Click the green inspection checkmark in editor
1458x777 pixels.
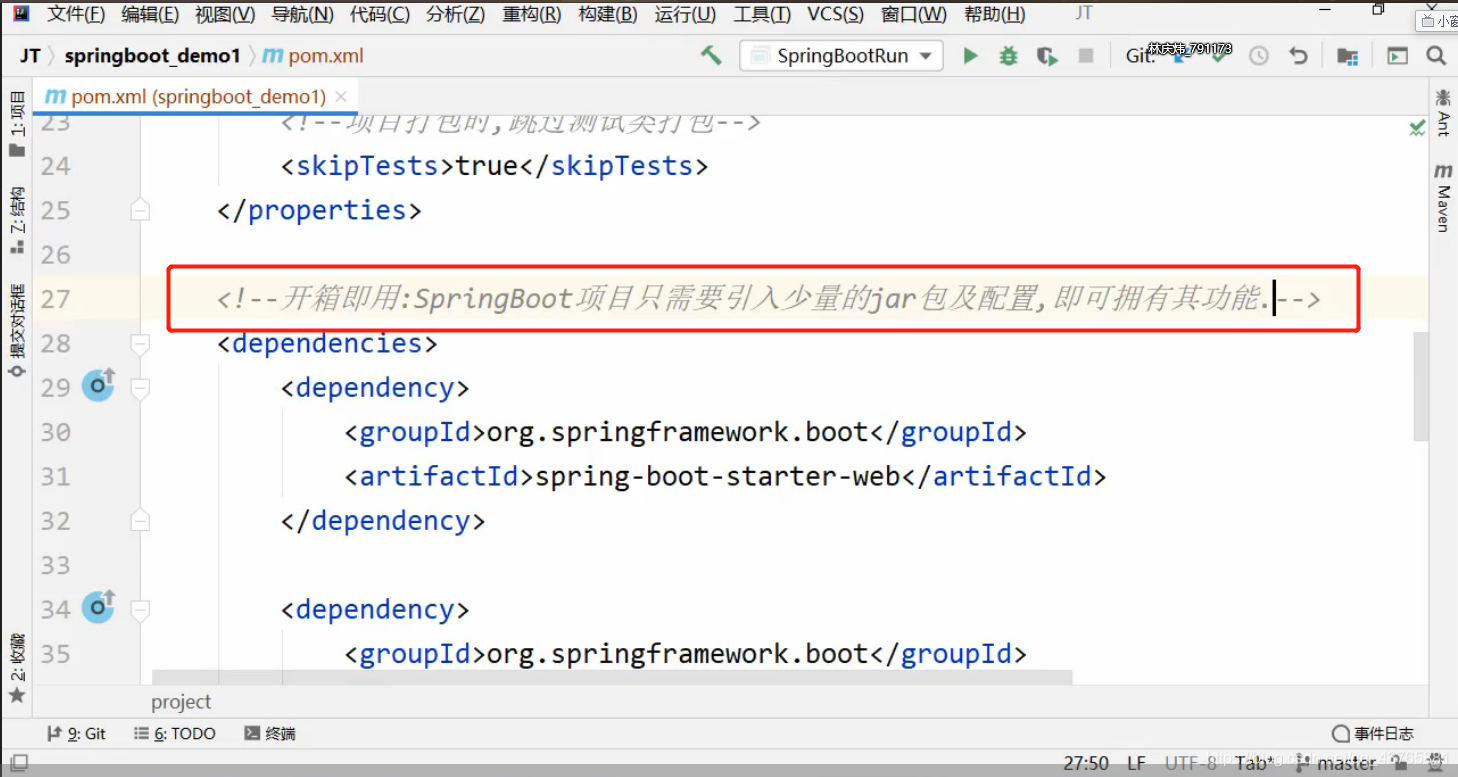1417,127
